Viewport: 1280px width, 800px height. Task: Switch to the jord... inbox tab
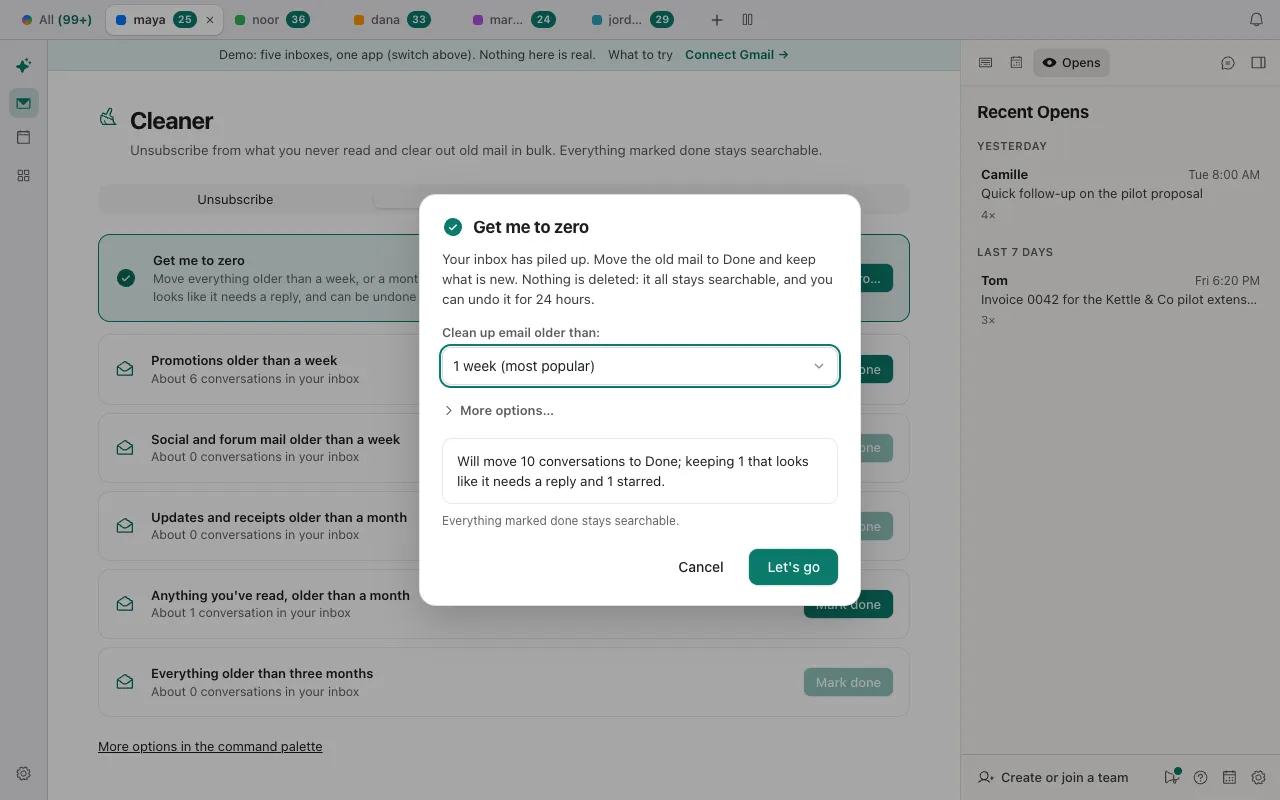631,20
